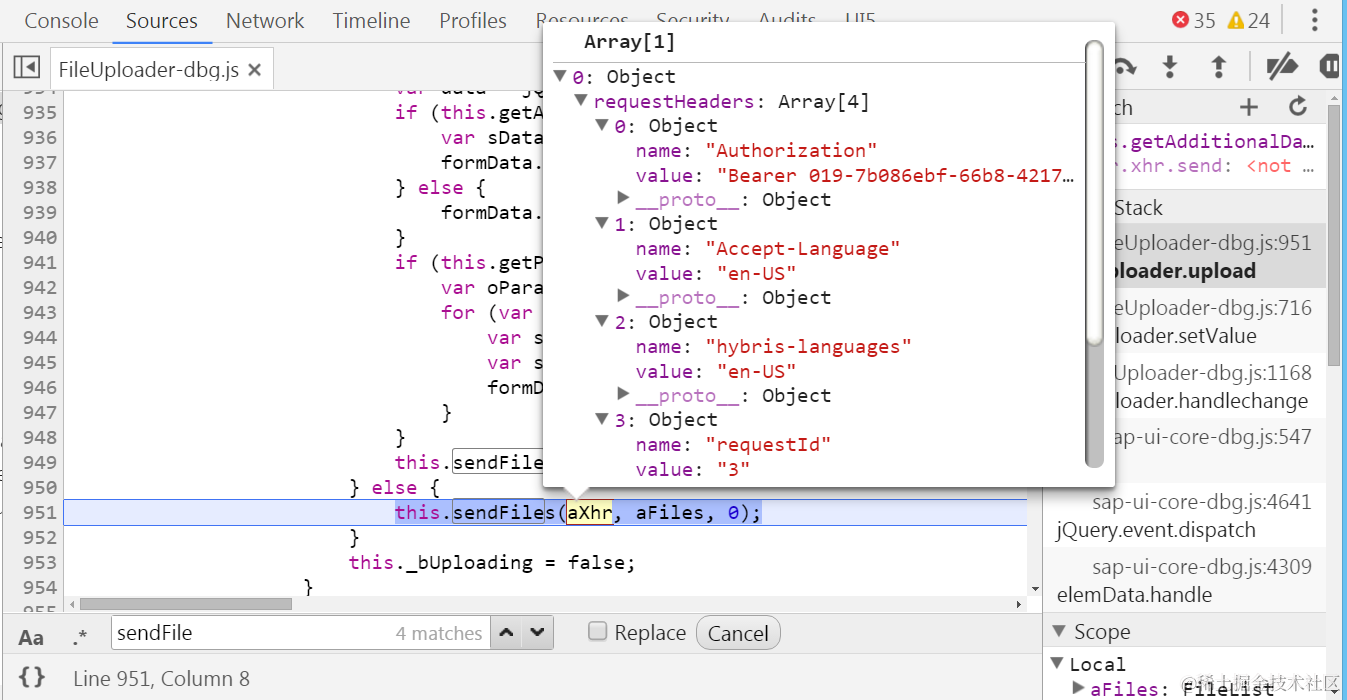Expand the aFiles: FileList variable
This screenshot has height=700, width=1347.
1078,687
